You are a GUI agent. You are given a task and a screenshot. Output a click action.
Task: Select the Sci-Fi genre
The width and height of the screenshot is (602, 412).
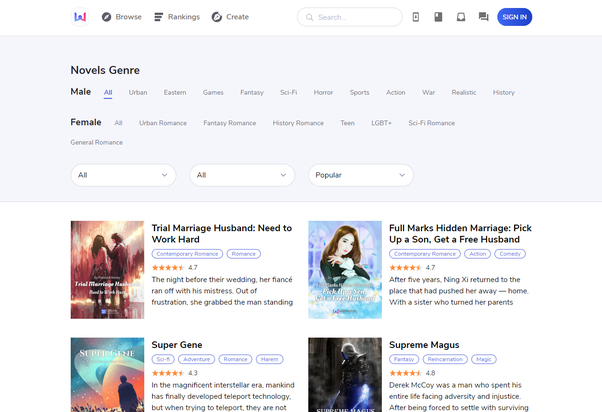pos(288,93)
